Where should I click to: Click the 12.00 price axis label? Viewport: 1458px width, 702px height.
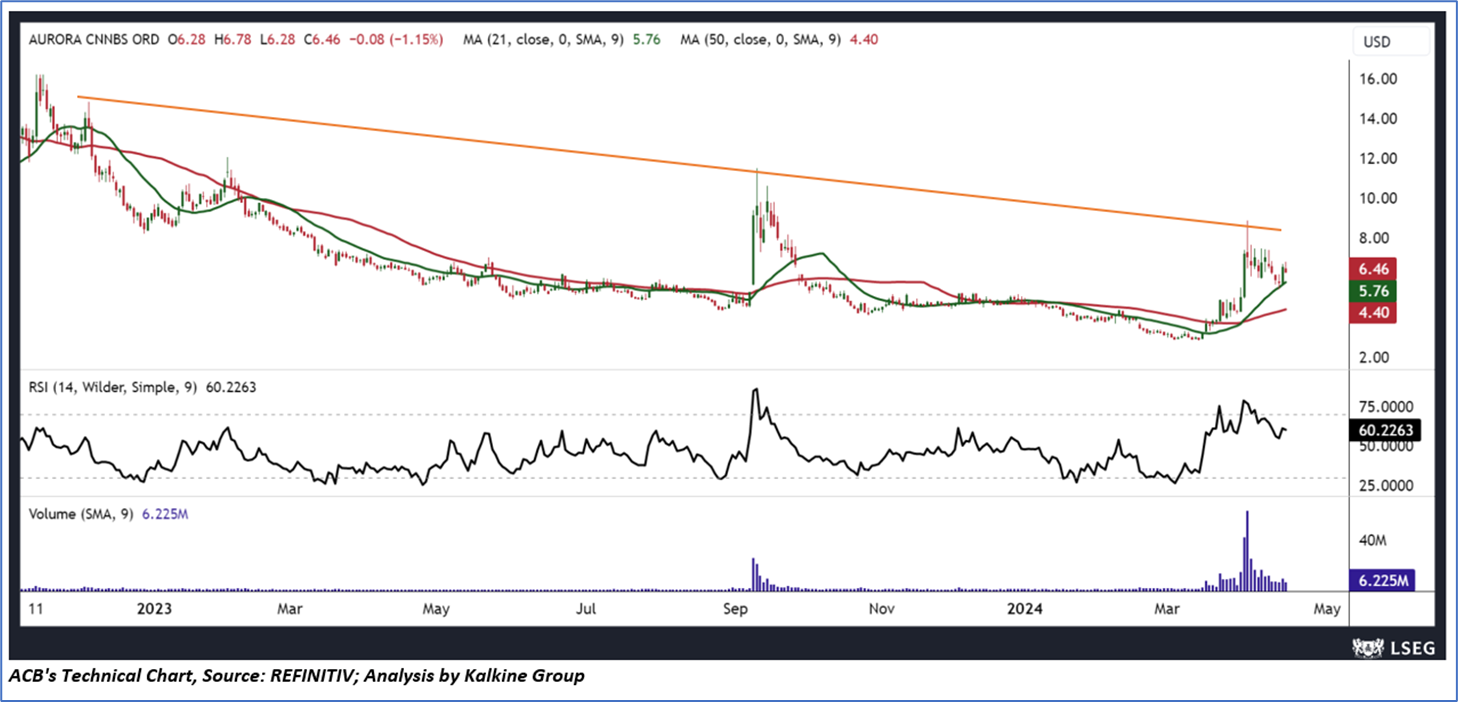click(1377, 159)
